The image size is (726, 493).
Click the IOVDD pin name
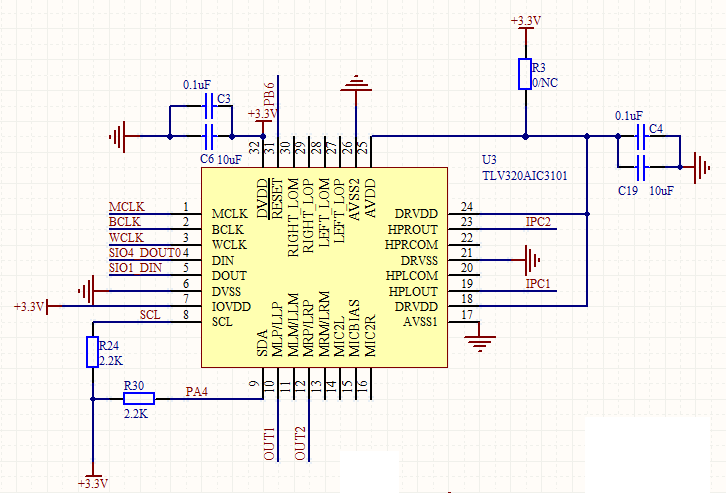click(231, 307)
